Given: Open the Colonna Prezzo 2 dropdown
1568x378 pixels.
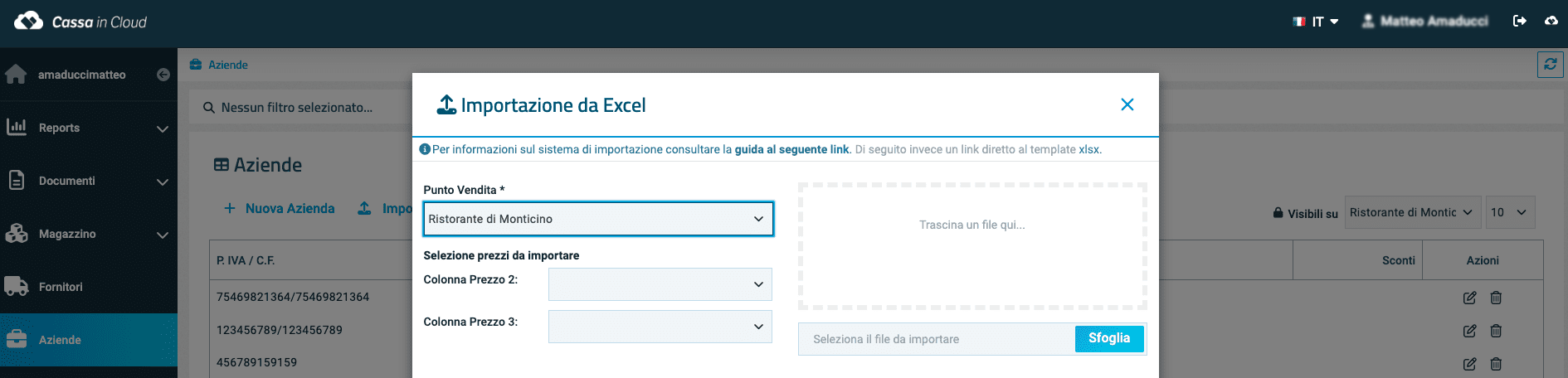Looking at the screenshot, I should (660, 284).
